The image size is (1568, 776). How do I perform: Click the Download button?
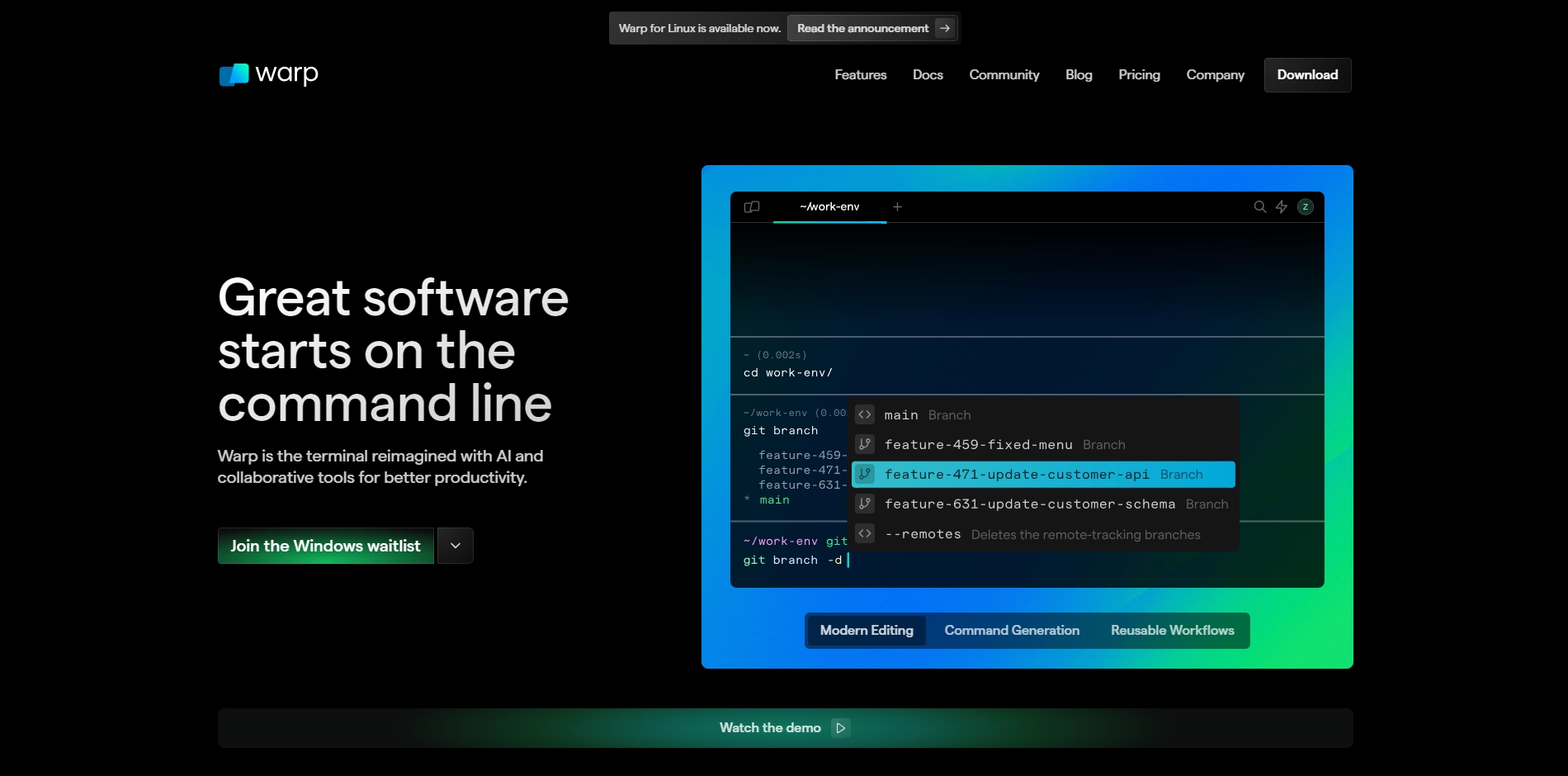[1307, 75]
